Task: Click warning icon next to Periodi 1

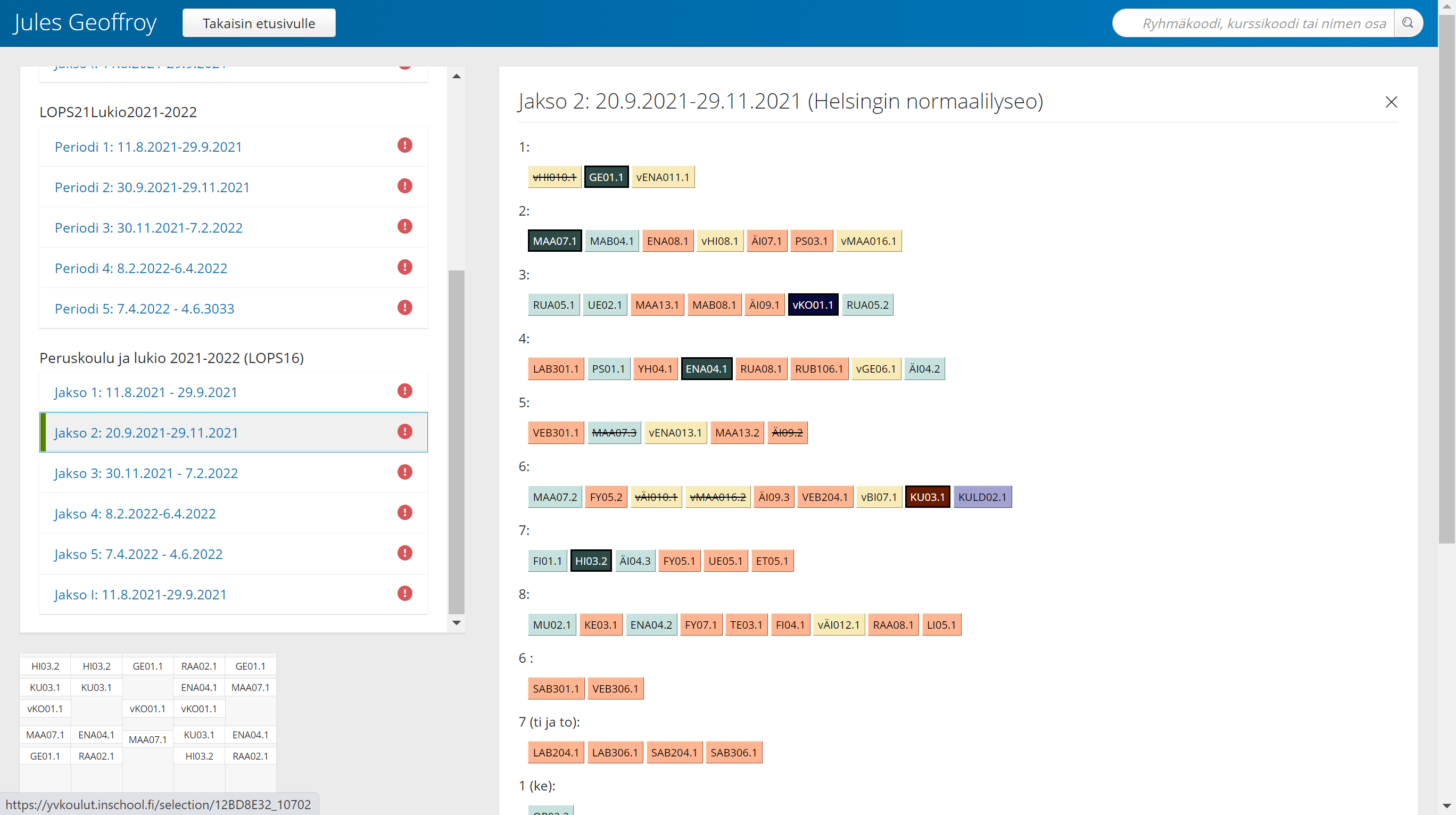Action: pyautogui.click(x=404, y=146)
